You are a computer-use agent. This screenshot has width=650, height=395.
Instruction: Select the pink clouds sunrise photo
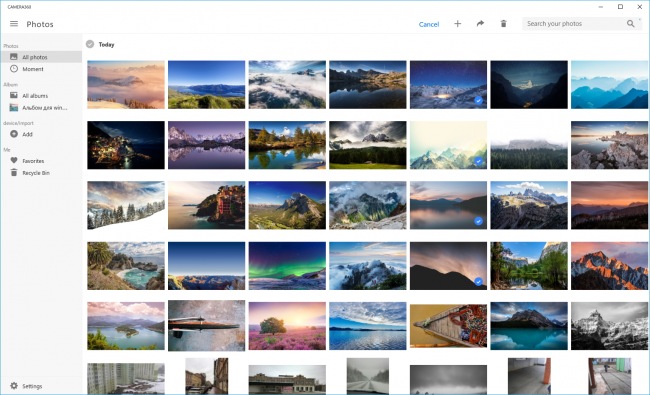[126, 85]
